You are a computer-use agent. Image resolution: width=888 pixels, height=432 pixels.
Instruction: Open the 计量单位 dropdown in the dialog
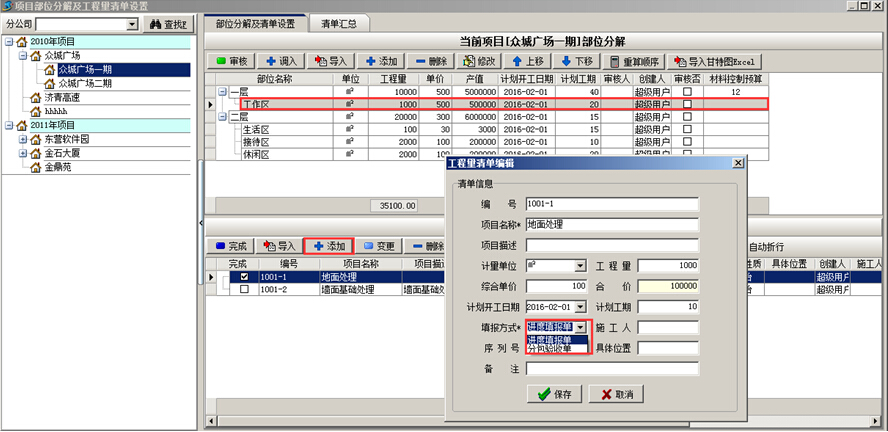tap(580, 266)
